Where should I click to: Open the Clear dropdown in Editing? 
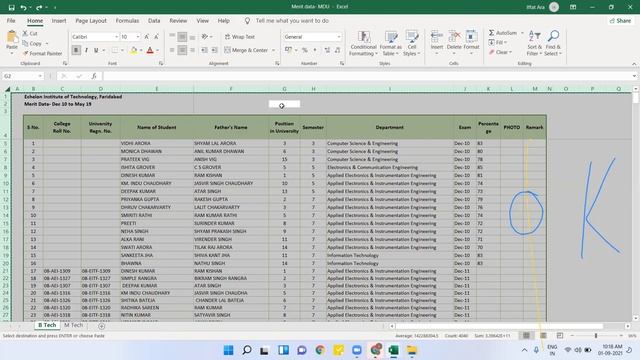(x=500, y=52)
